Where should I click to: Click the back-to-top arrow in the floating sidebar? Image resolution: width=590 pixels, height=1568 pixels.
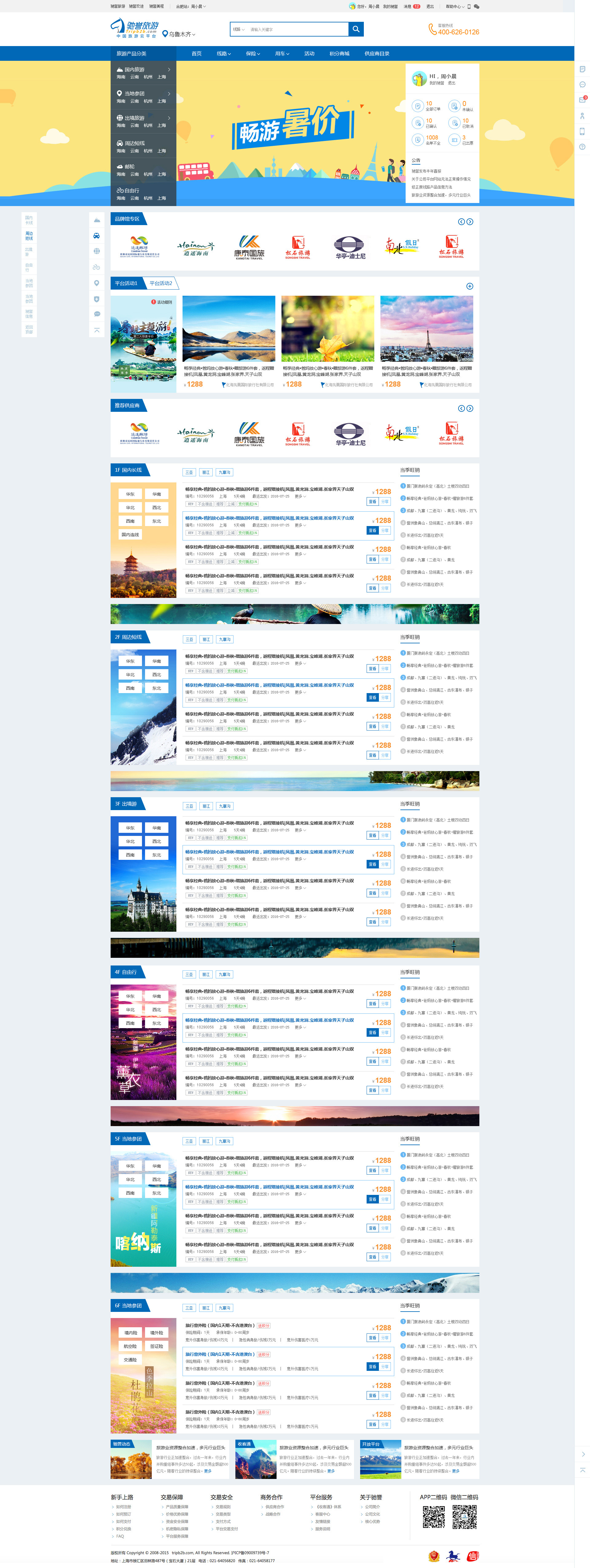(97, 330)
